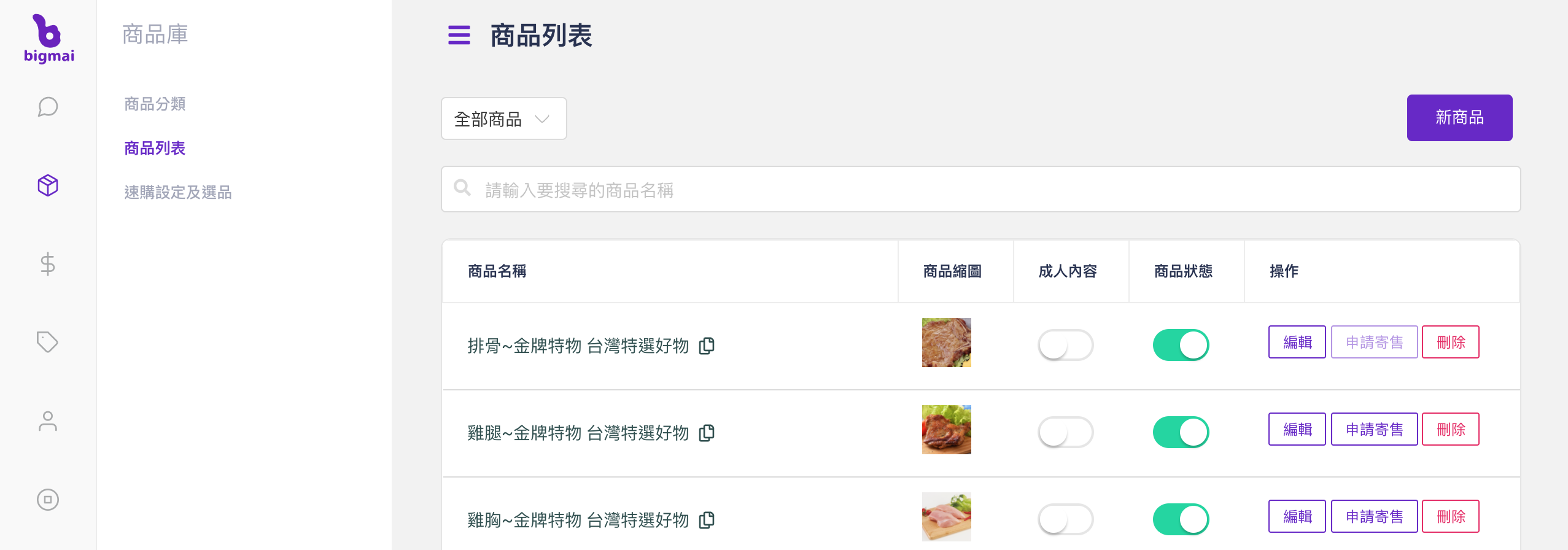This screenshot has width=1568, height=550.
Task: Focus the product name search field
Action: pyautogui.click(x=980, y=189)
